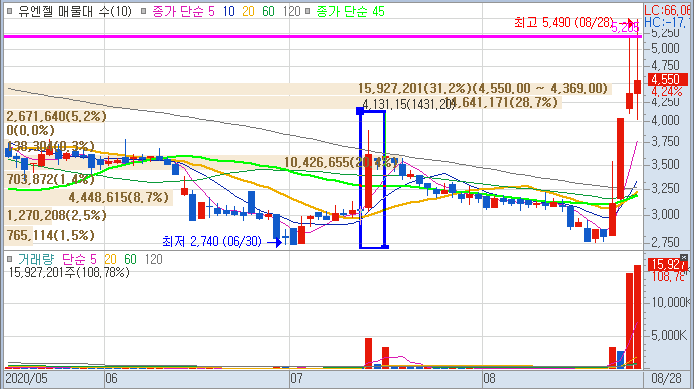The height and width of the screenshot is (389, 694).
Task: Click the 4,750 level on the price axis
Action: [x=665, y=66]
